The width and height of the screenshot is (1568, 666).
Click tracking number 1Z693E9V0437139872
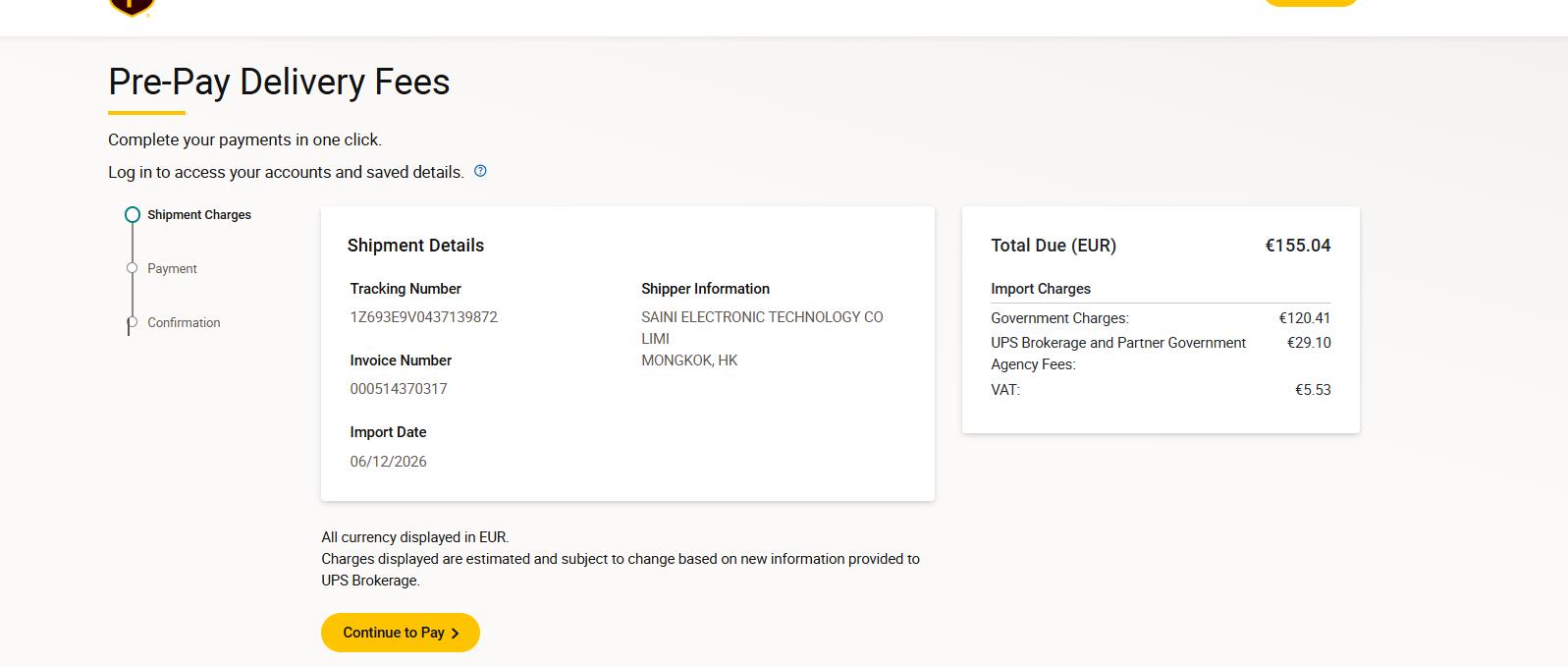point(424,317)
